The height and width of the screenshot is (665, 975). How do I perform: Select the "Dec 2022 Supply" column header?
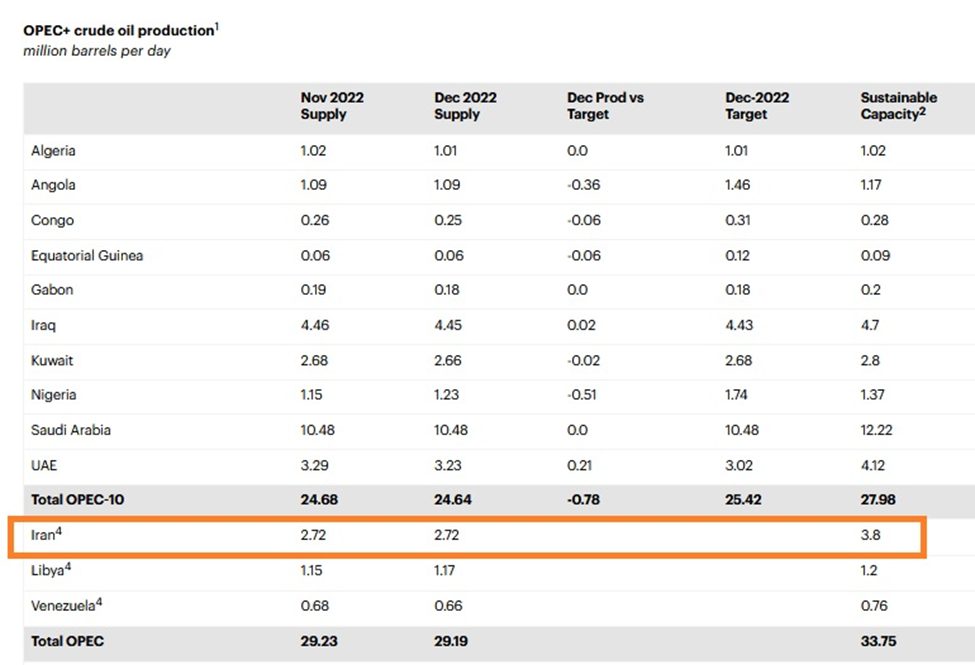pyautogui.click(x=465, y=106)
